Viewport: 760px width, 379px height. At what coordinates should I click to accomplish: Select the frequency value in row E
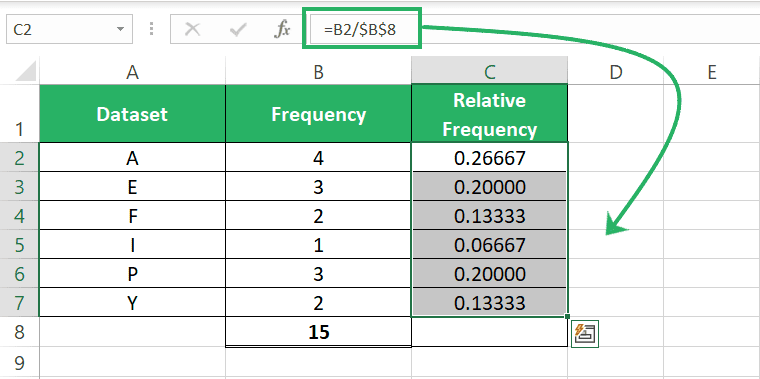(318, 187)
